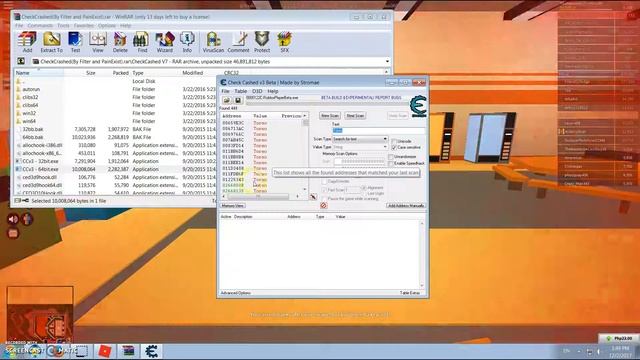Click the scan Text input field
640x360 pixels.
tap(378, 130)
